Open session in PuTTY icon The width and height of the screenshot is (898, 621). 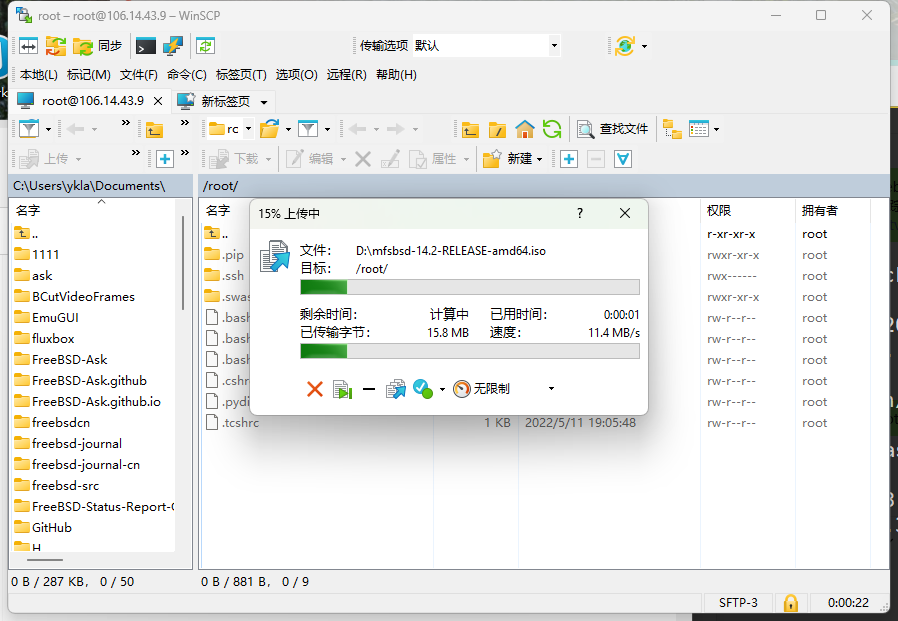tap(173, 46)
